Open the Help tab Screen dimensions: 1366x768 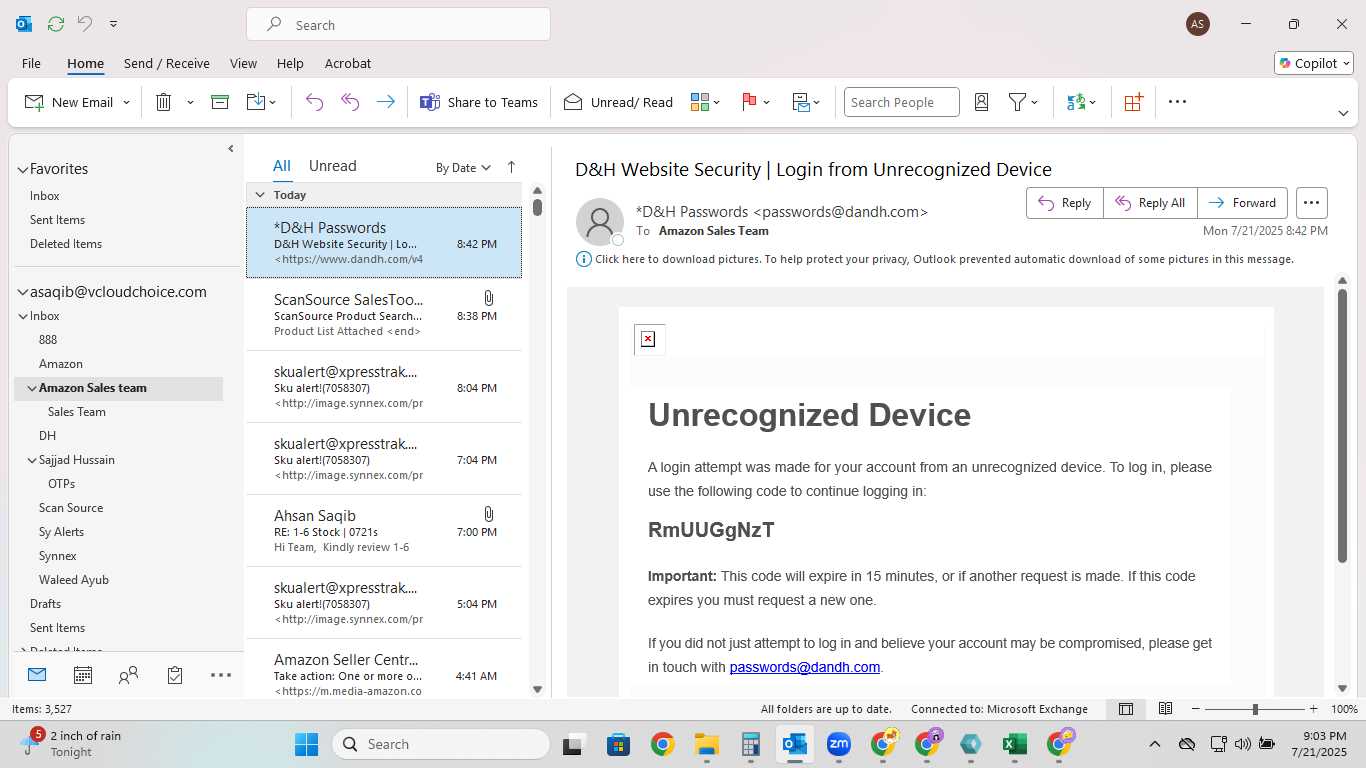point(290,63)
